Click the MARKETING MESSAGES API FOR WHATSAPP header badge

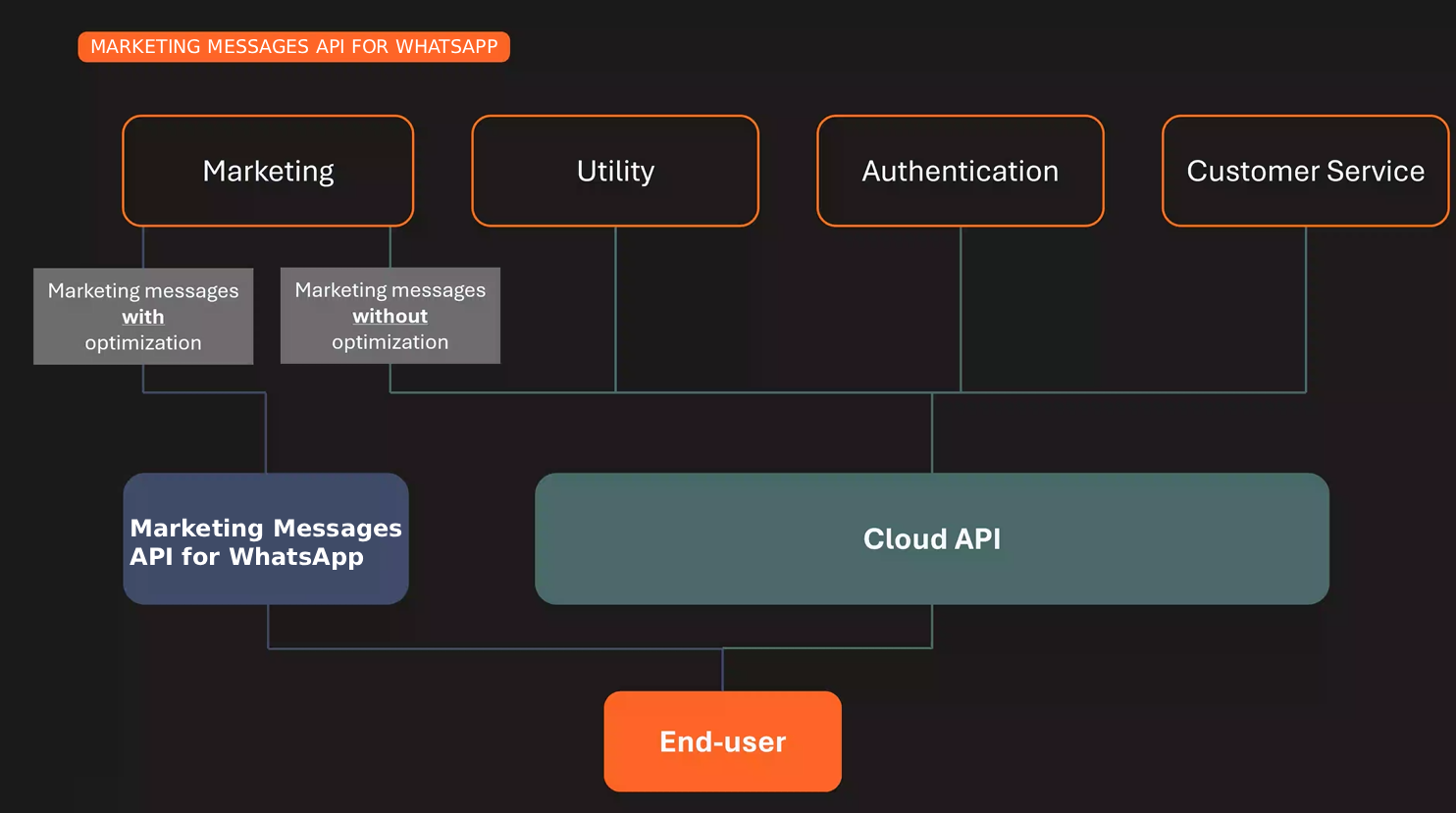tap(293, 46)
